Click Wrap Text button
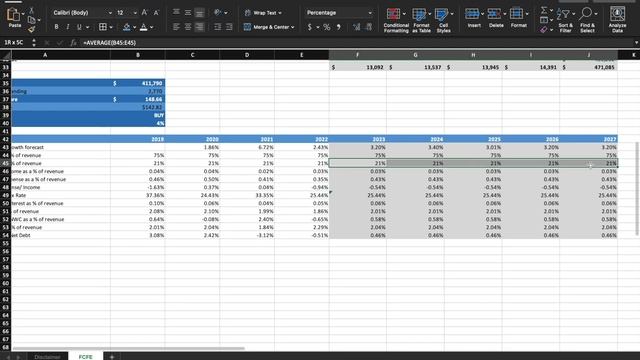The image size is (640, 360). point(264,13)
